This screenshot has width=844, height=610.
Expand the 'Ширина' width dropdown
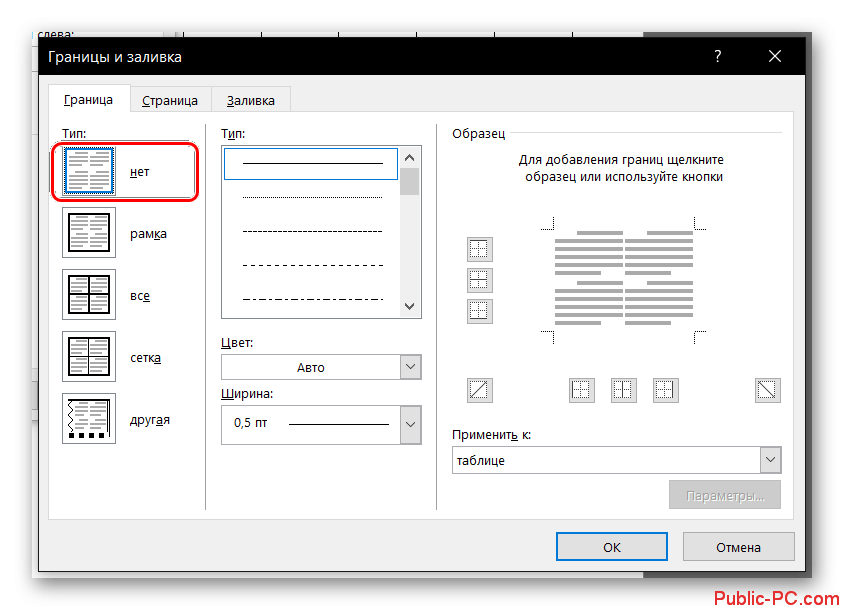(410, 424)
